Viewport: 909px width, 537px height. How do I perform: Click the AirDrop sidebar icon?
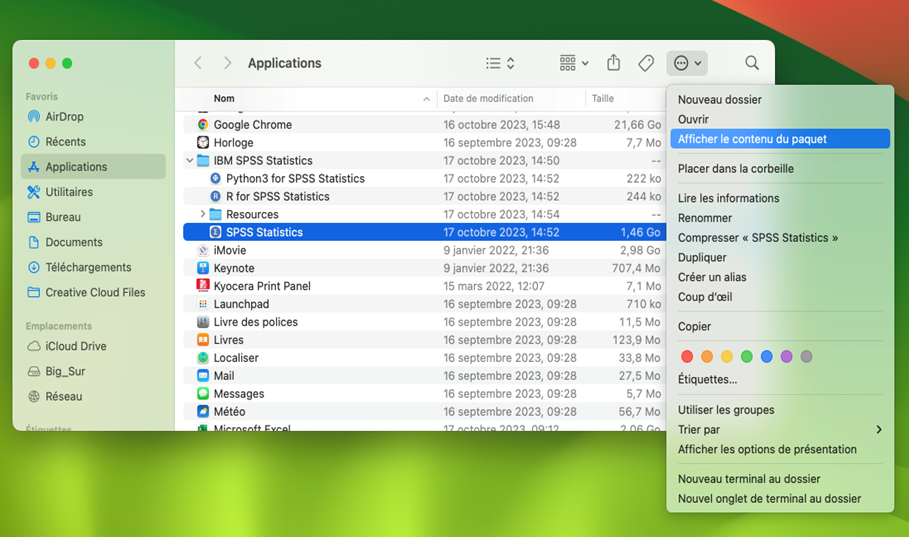[x=34, y=117]
